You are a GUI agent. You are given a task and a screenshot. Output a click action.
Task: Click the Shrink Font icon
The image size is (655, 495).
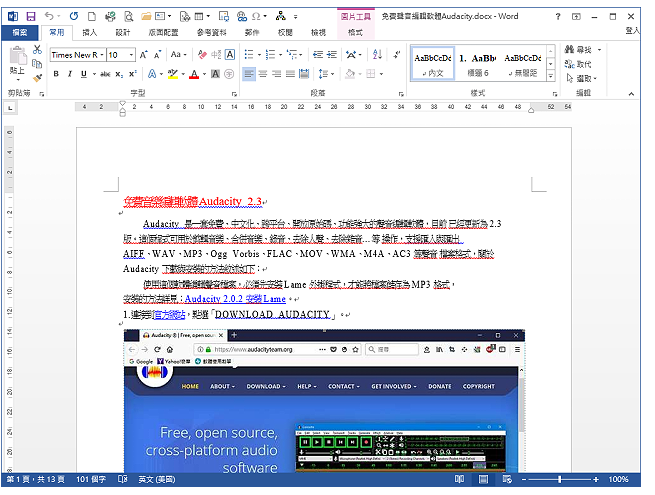pyautogui.click(x=157, y=55)
